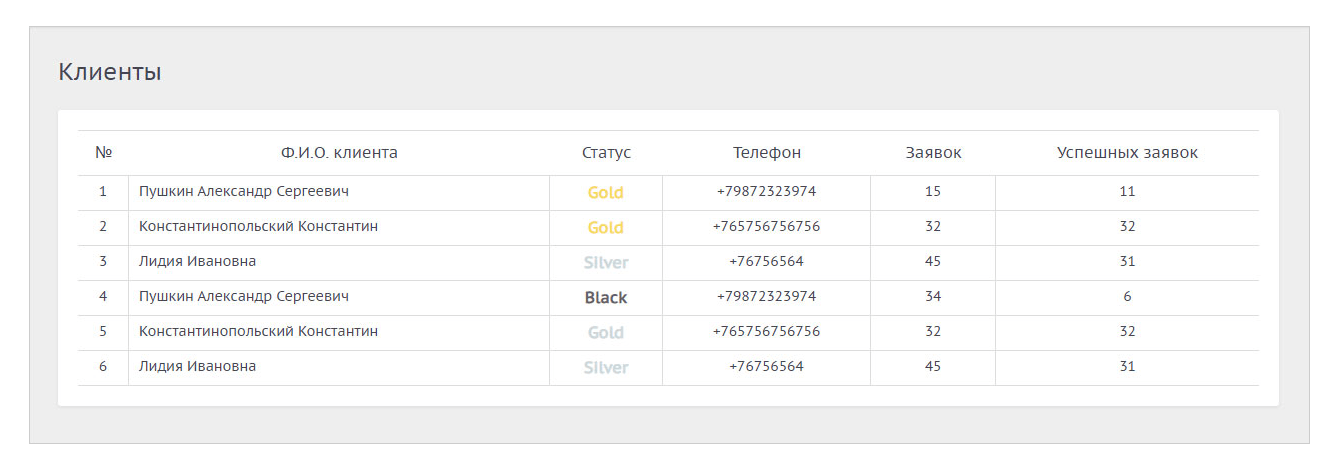Select row number 6 cell
Image resolution: width=1340 pixels, height=470 pixels.
click(103, 366)
